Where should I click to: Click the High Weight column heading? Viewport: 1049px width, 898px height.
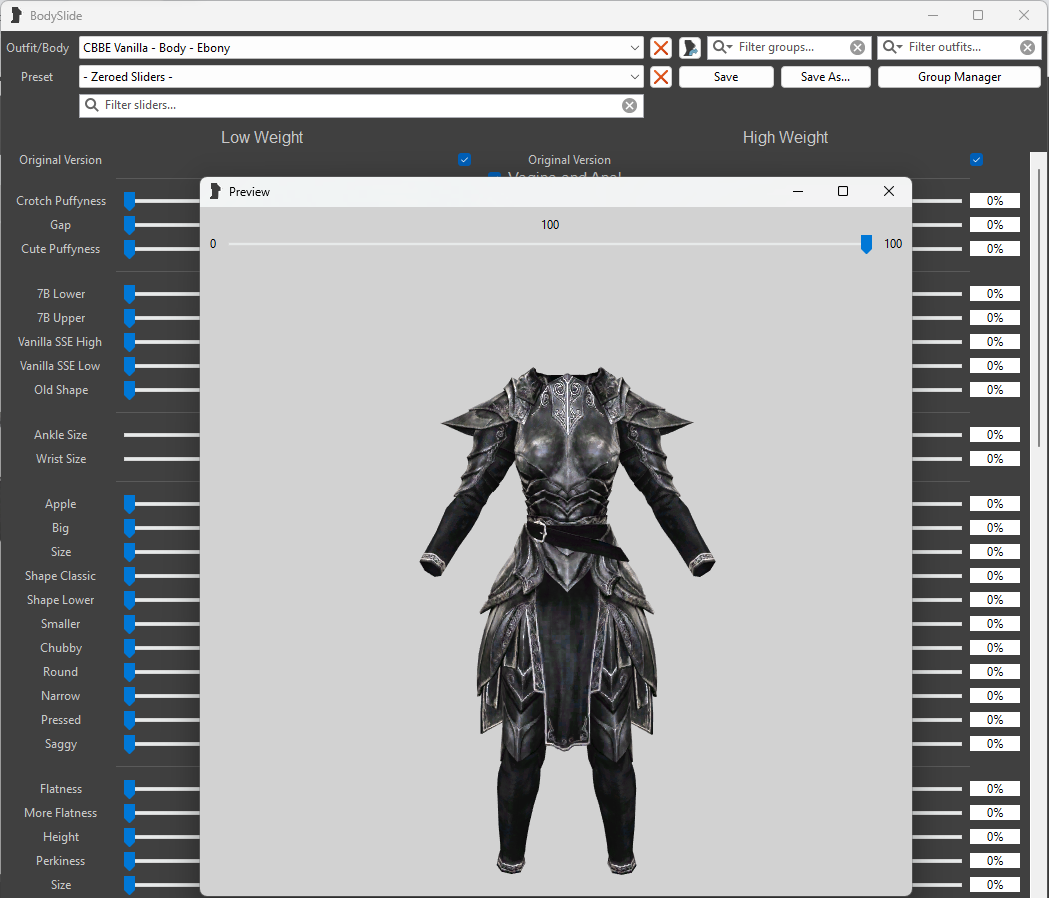point(785,137)
